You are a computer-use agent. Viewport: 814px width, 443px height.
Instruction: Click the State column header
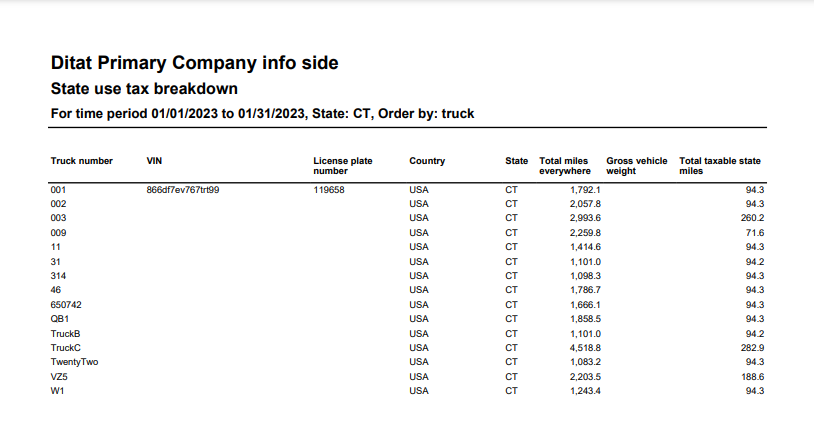click(x=516, y=161)
